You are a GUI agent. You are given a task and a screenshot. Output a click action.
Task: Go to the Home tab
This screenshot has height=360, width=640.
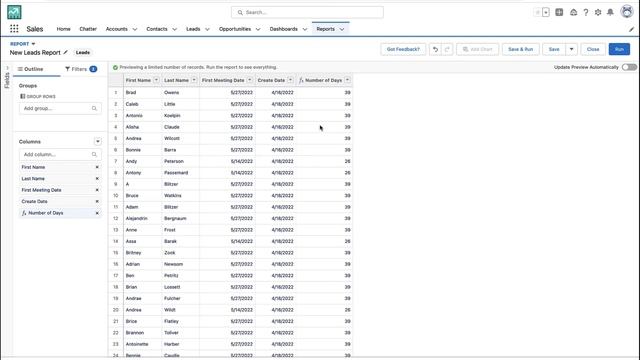click(x=63, y=29)
